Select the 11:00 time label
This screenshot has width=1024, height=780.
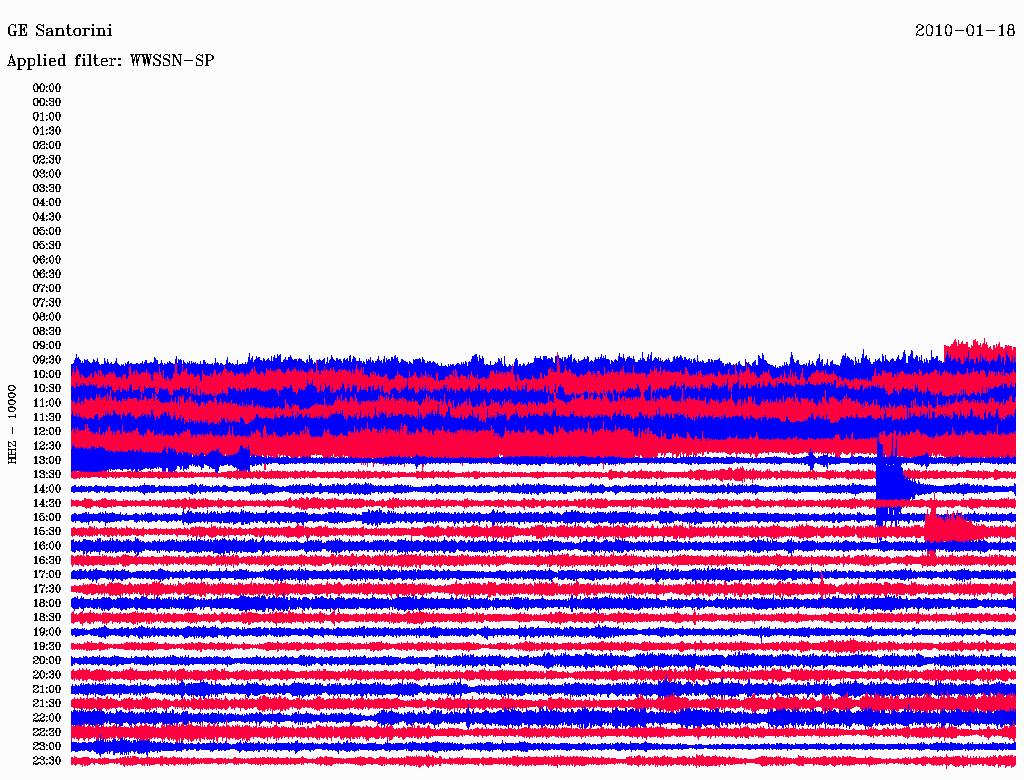[x=46, y=403]
